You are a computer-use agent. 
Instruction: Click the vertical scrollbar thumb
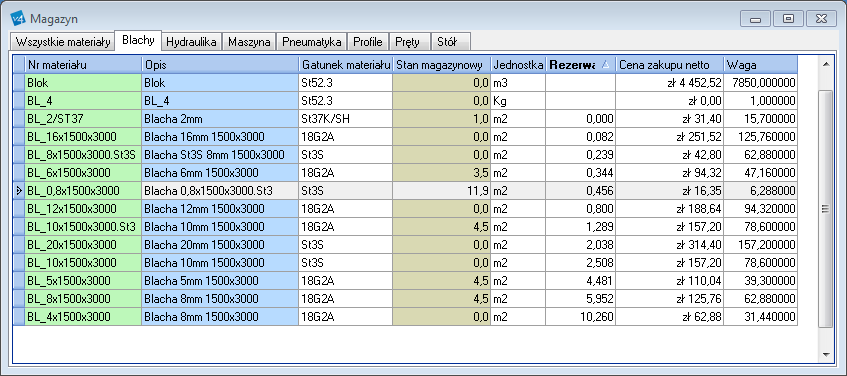point(825,209)
